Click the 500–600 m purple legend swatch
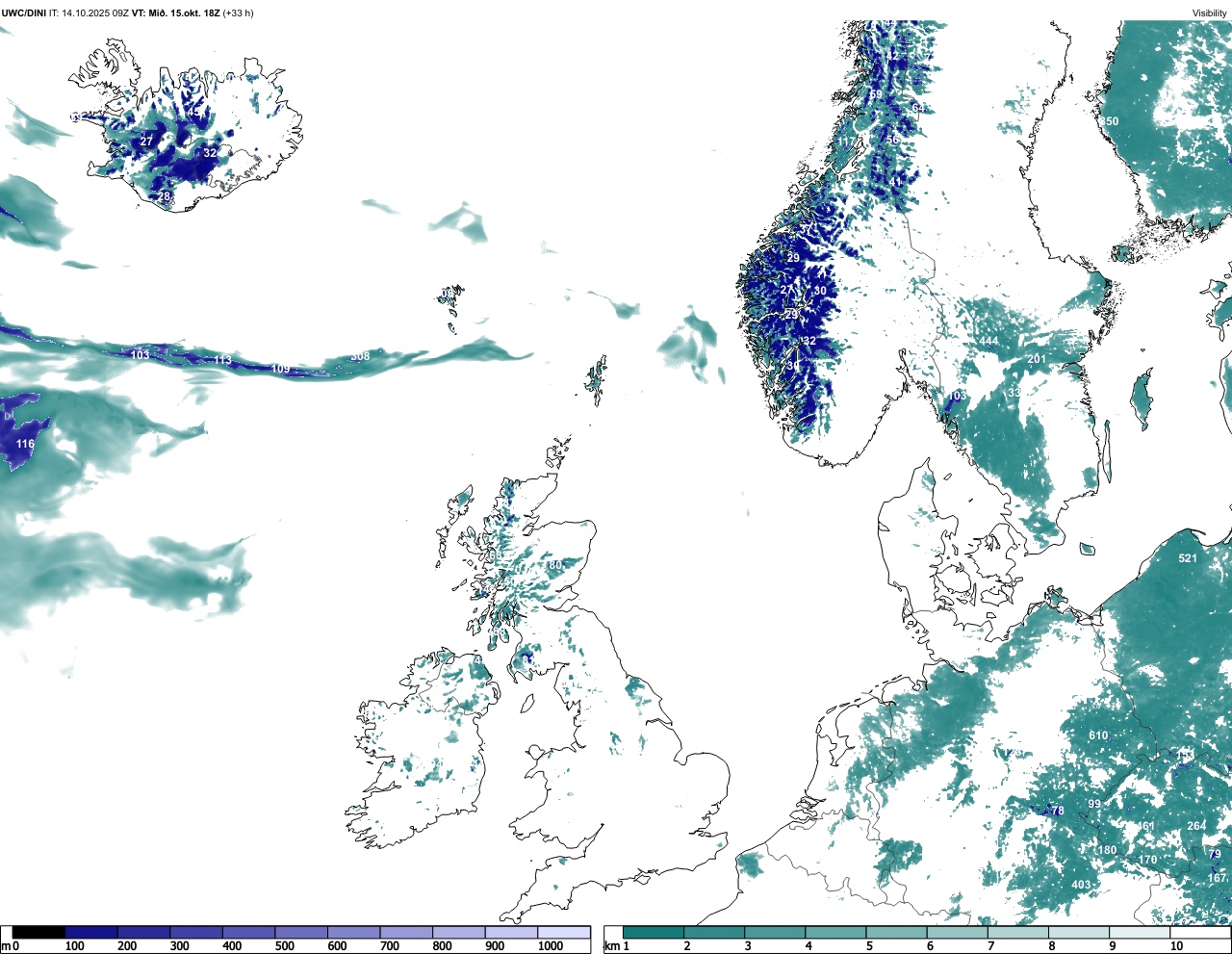Image resolution: width=1232 pixels, height=954 pixels. pos(301,932)
